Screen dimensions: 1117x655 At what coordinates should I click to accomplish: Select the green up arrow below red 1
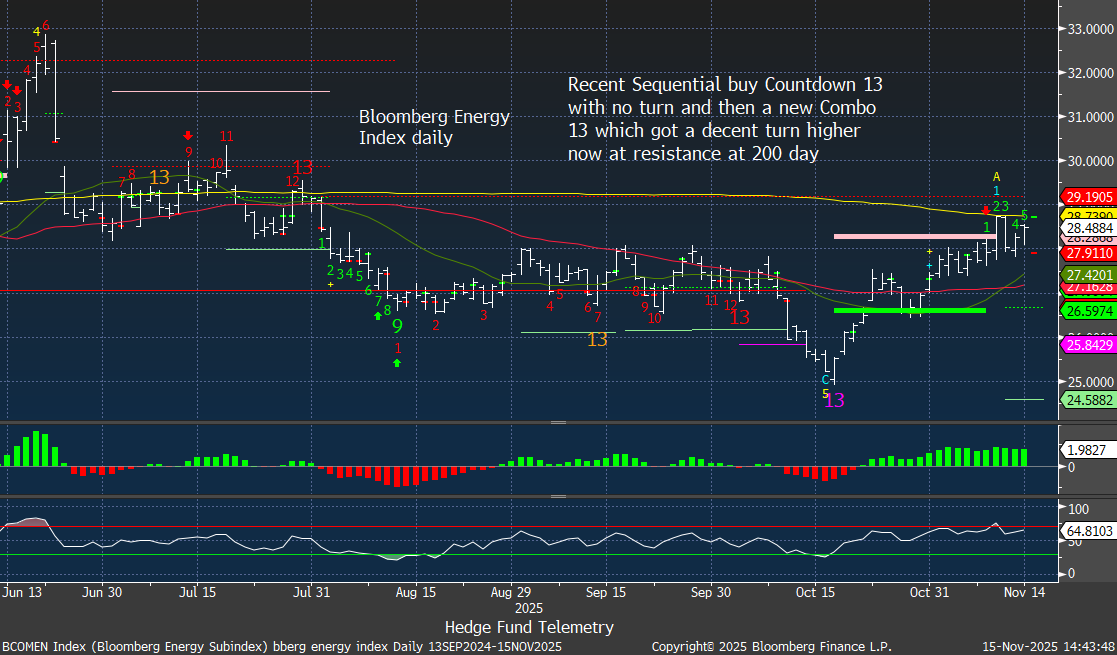(397, 363)
